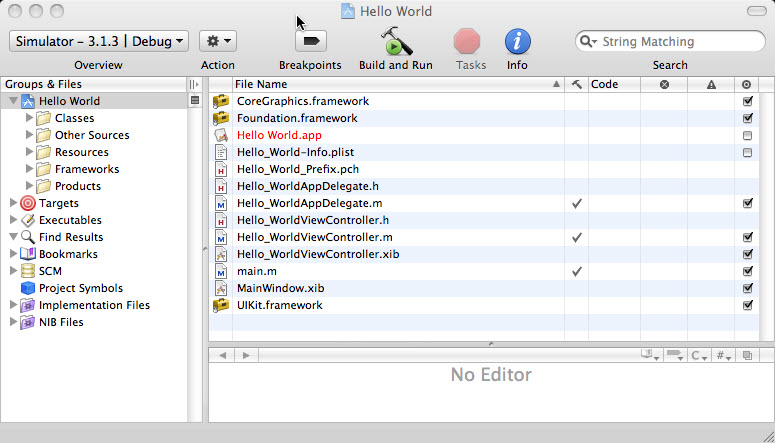The height and width of the screenshot is (443, 775).
Task: Click the editor go-forward arrow
Action: click(246, 355)
